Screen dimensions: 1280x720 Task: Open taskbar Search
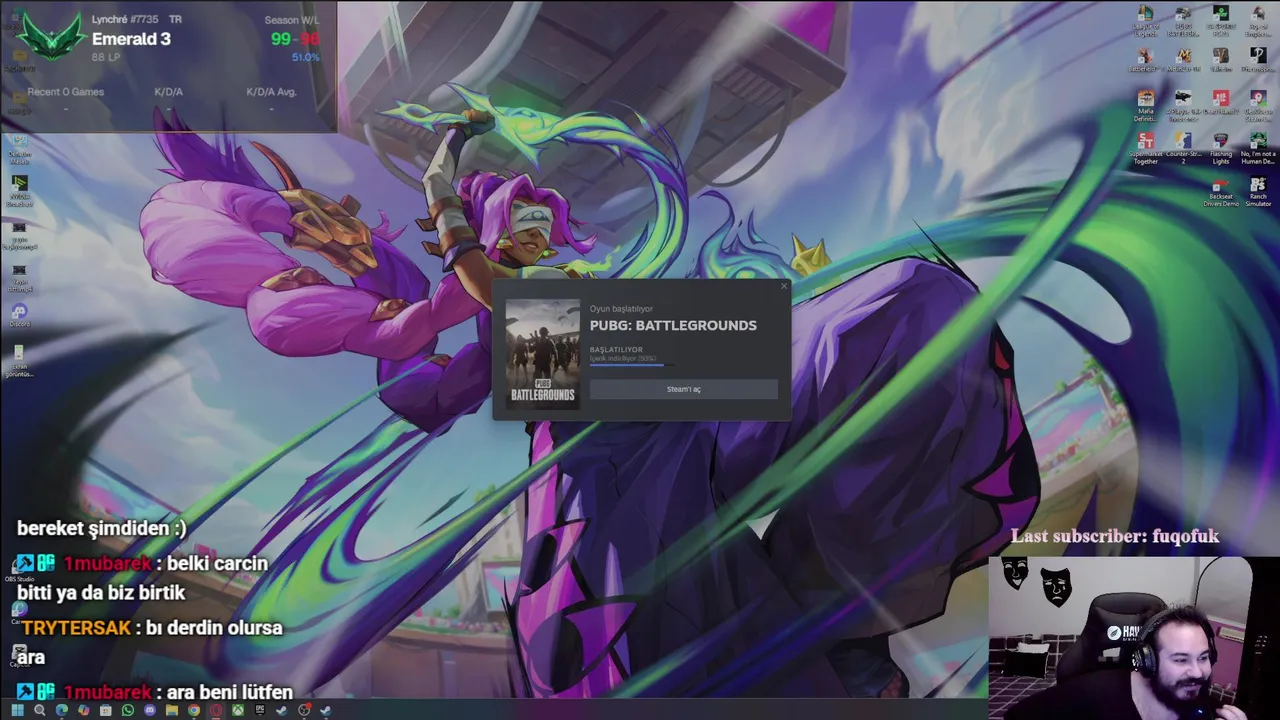(x=40, y=710)
